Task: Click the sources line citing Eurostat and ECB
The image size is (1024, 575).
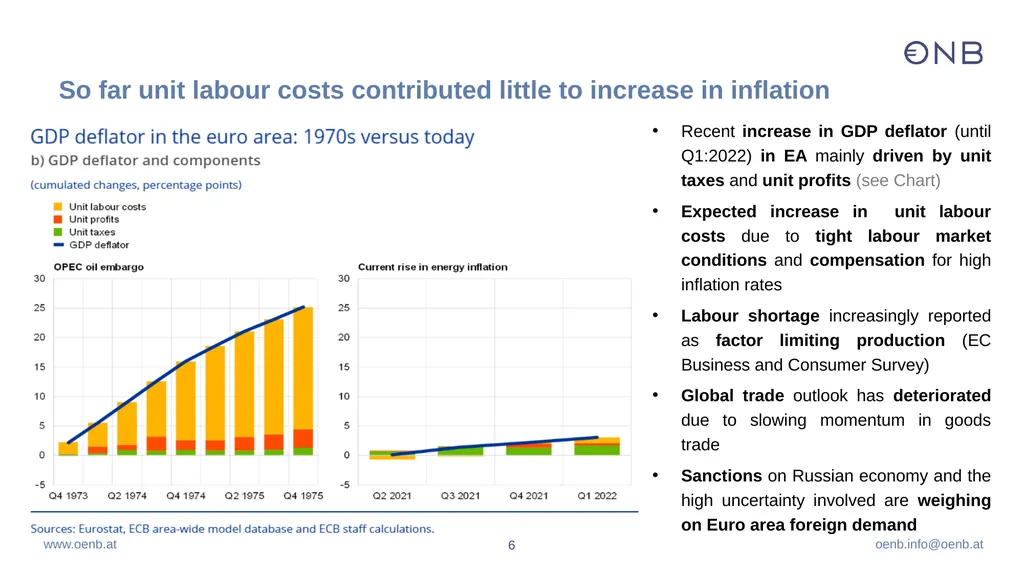Action: coord(232,529)
